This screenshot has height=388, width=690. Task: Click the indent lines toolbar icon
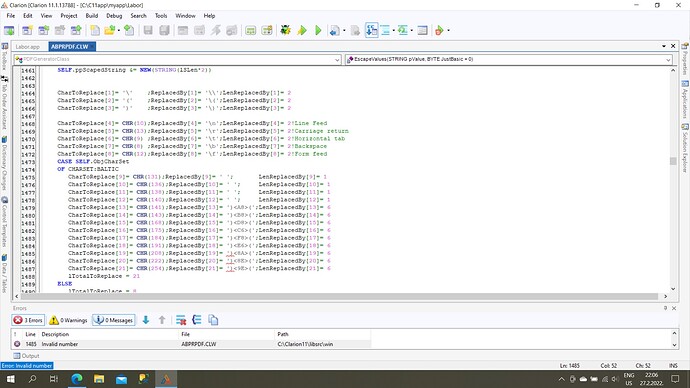pyautogui.click(x=385, y=30)
